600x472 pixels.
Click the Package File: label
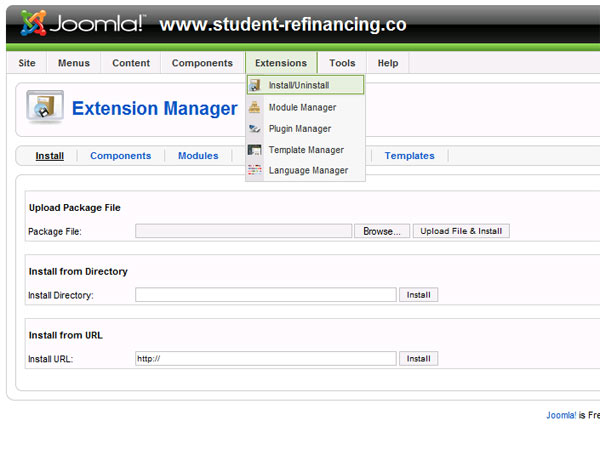point(55,232)
